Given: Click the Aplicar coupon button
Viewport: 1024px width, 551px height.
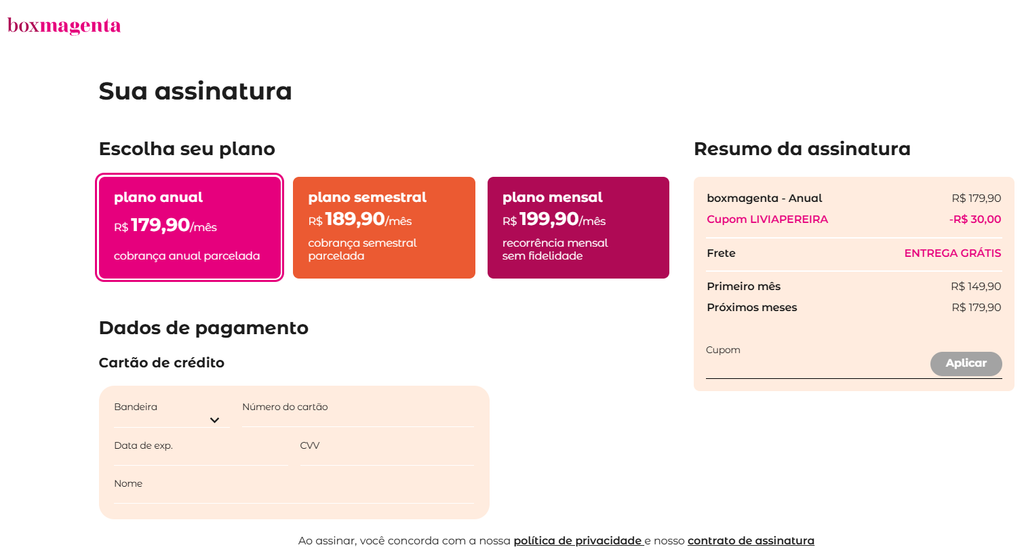Looking at the screenshot, I should pos(966,364).
